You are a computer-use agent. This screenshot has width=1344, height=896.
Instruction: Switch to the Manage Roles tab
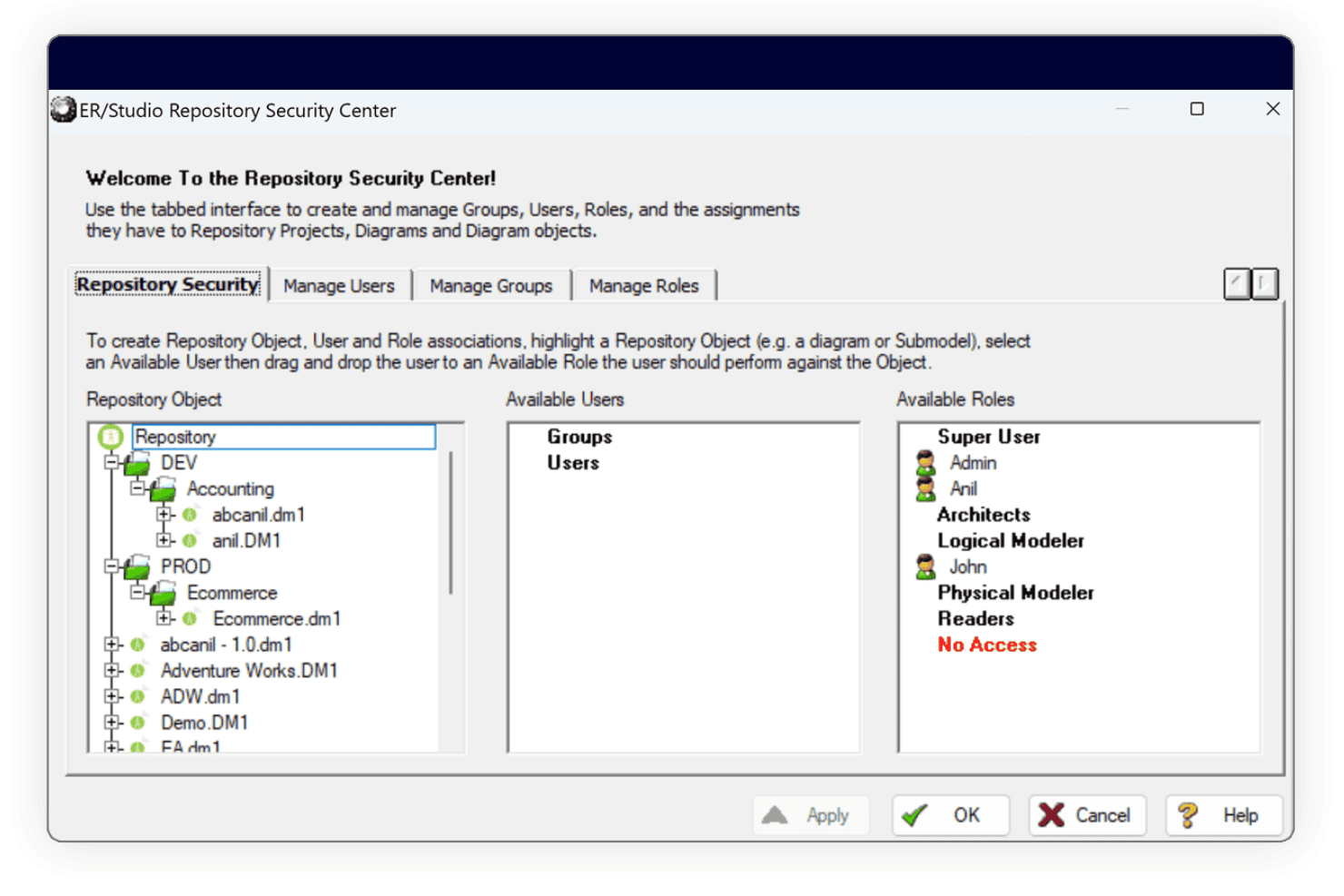(644, 286)
